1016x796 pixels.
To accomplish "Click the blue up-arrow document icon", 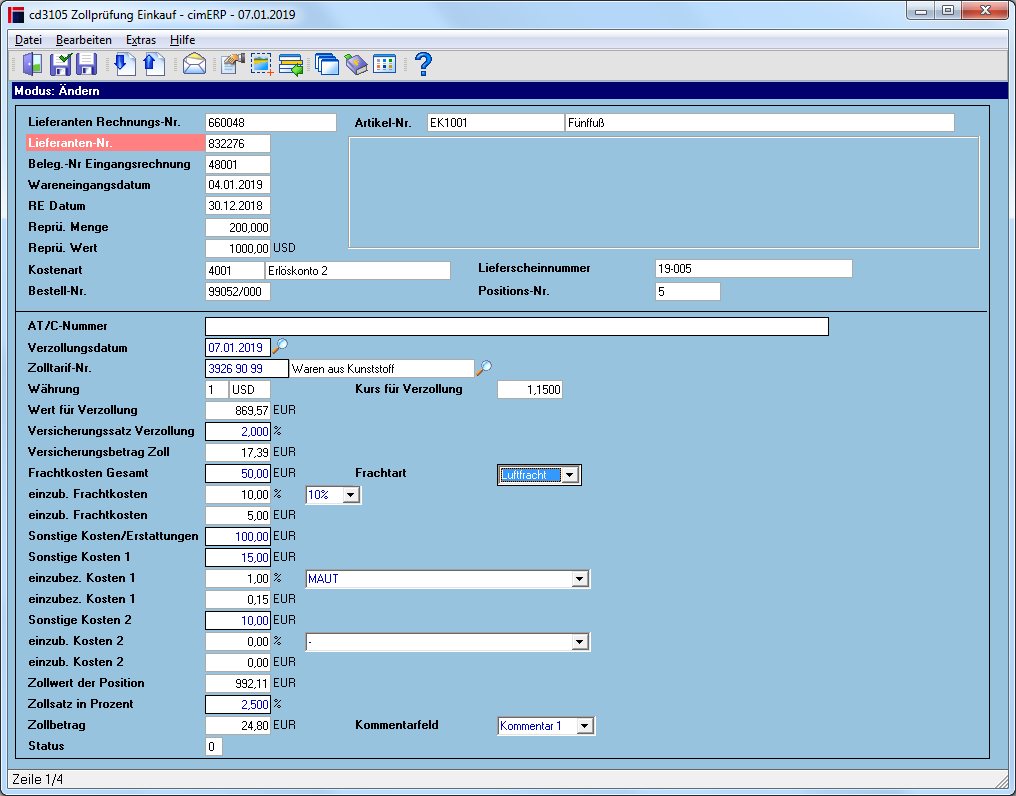I will [x=154, y=64].
